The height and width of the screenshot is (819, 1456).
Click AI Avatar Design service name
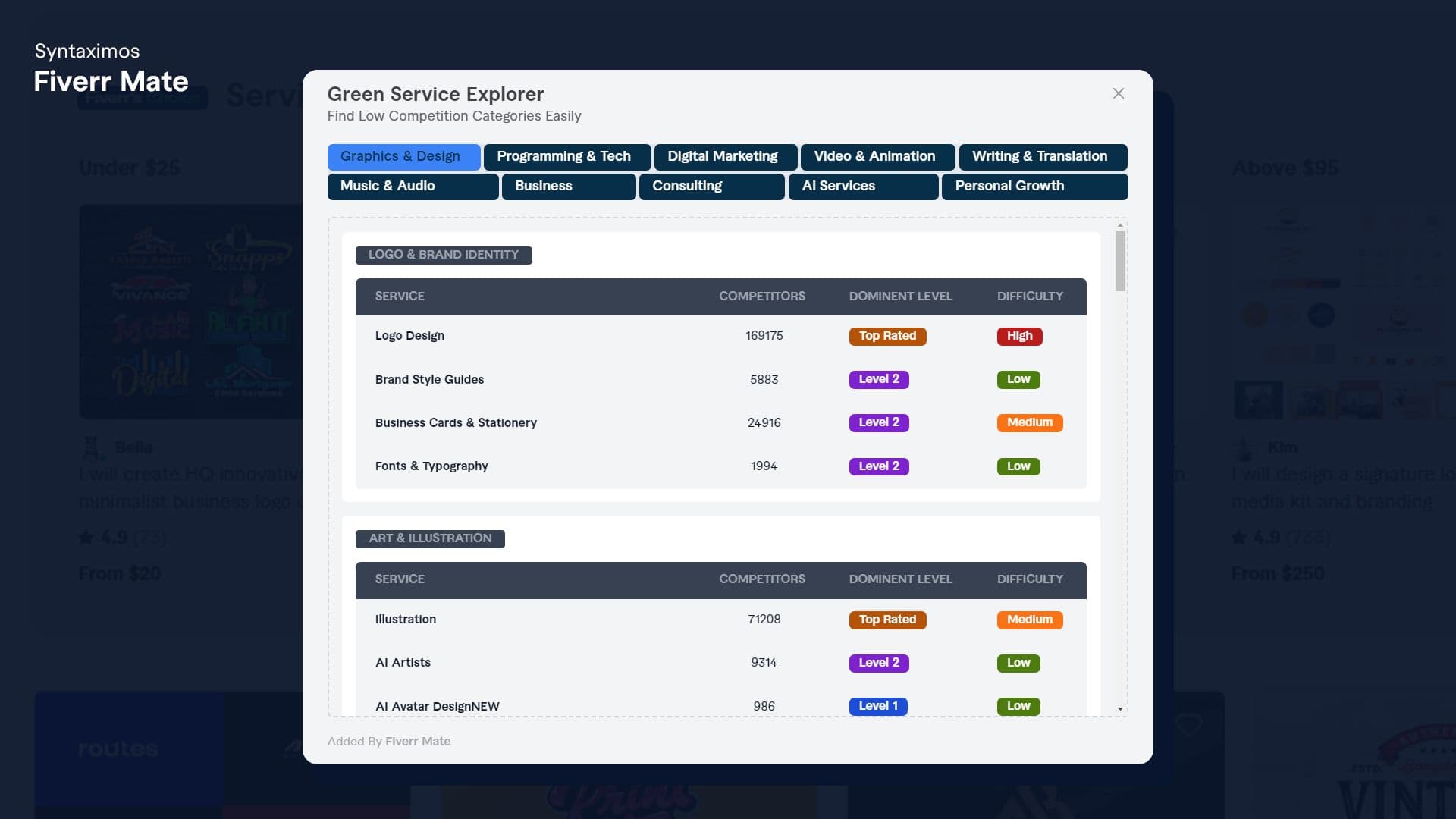[437, 706]
